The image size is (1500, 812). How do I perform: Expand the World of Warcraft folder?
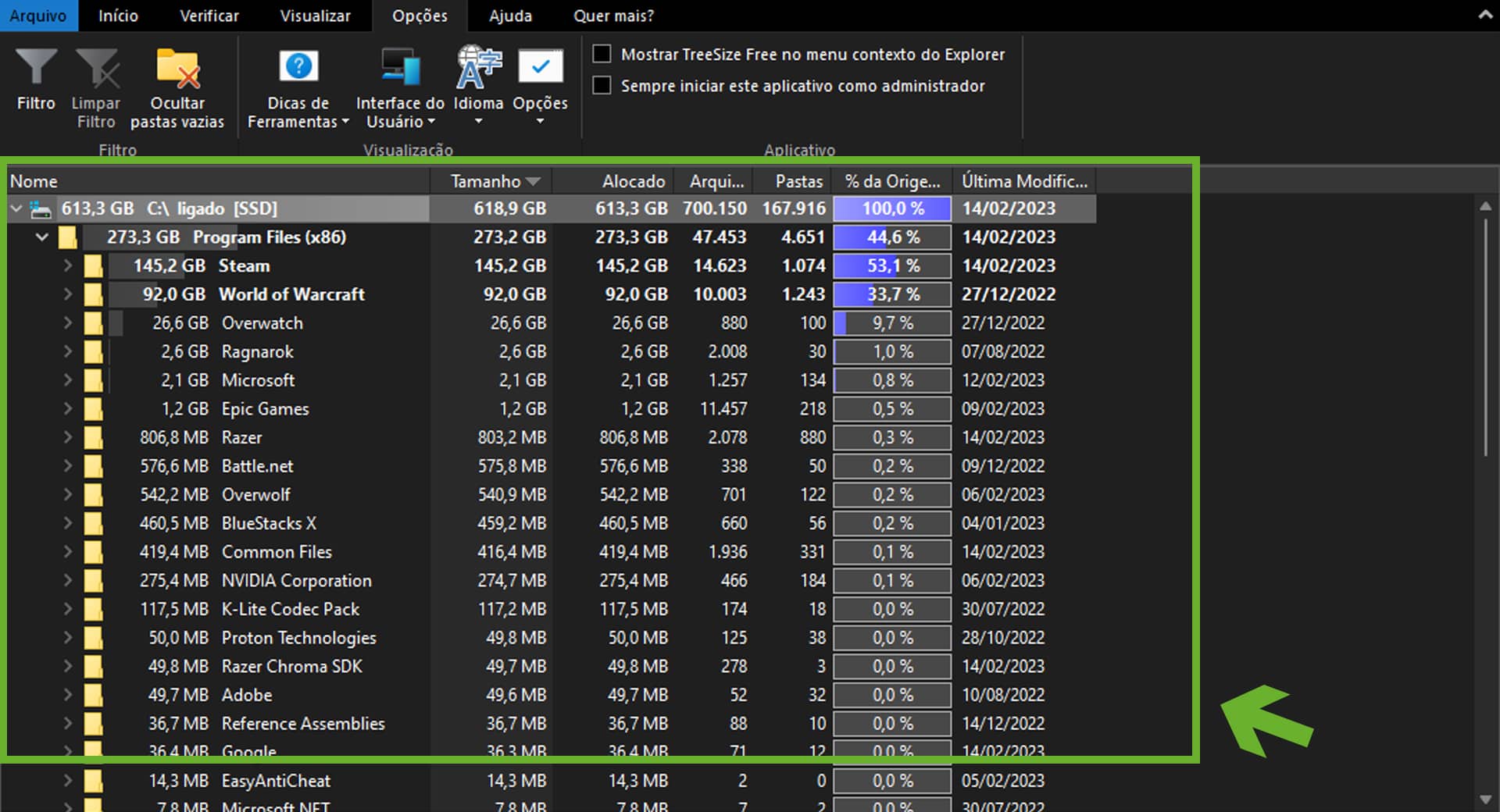click(68, 294)
